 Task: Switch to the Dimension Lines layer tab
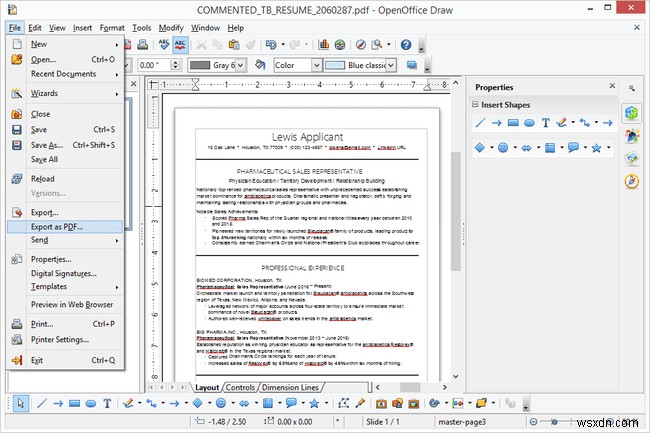290,387
